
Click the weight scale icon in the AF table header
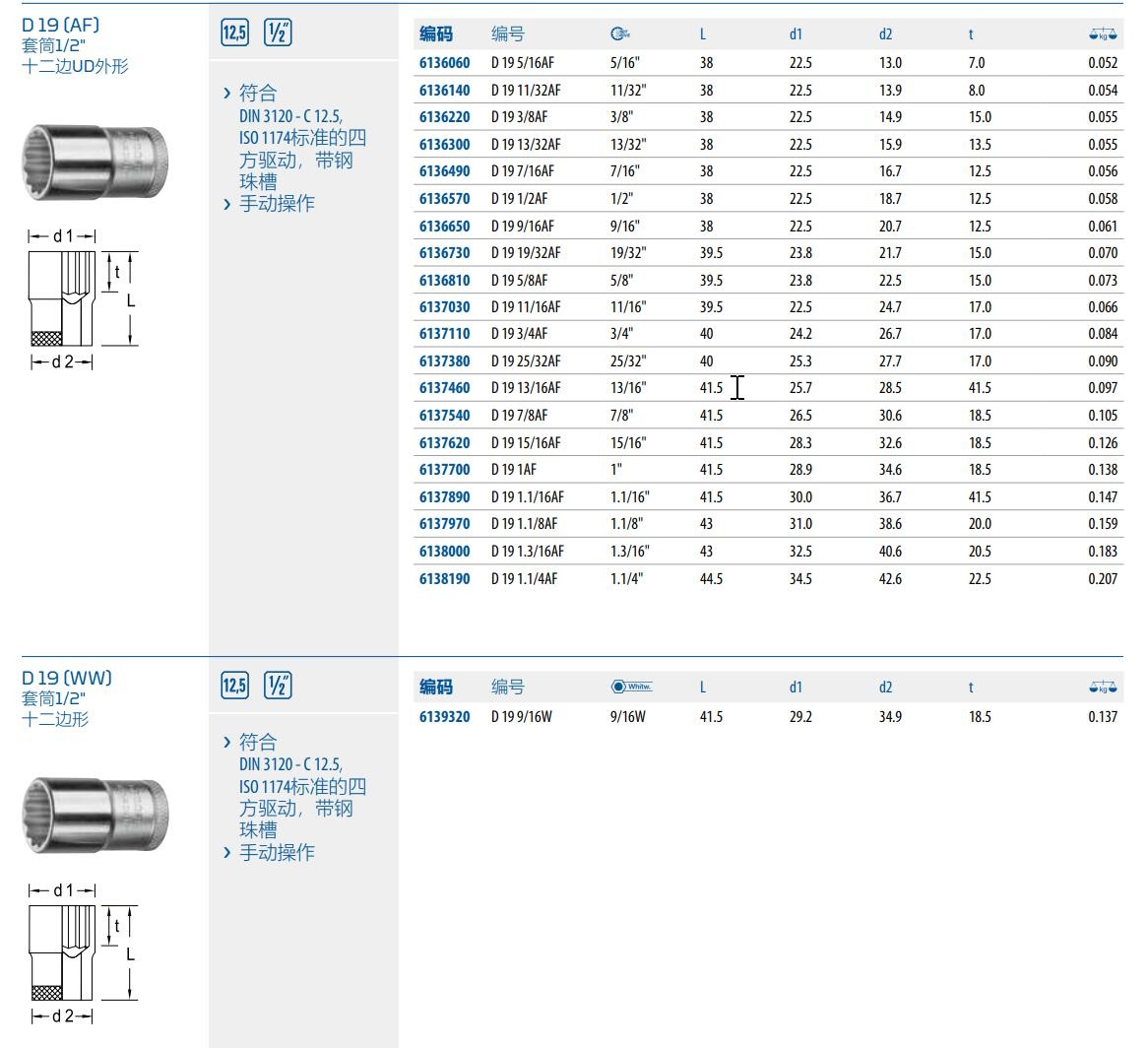[1103, 33]
